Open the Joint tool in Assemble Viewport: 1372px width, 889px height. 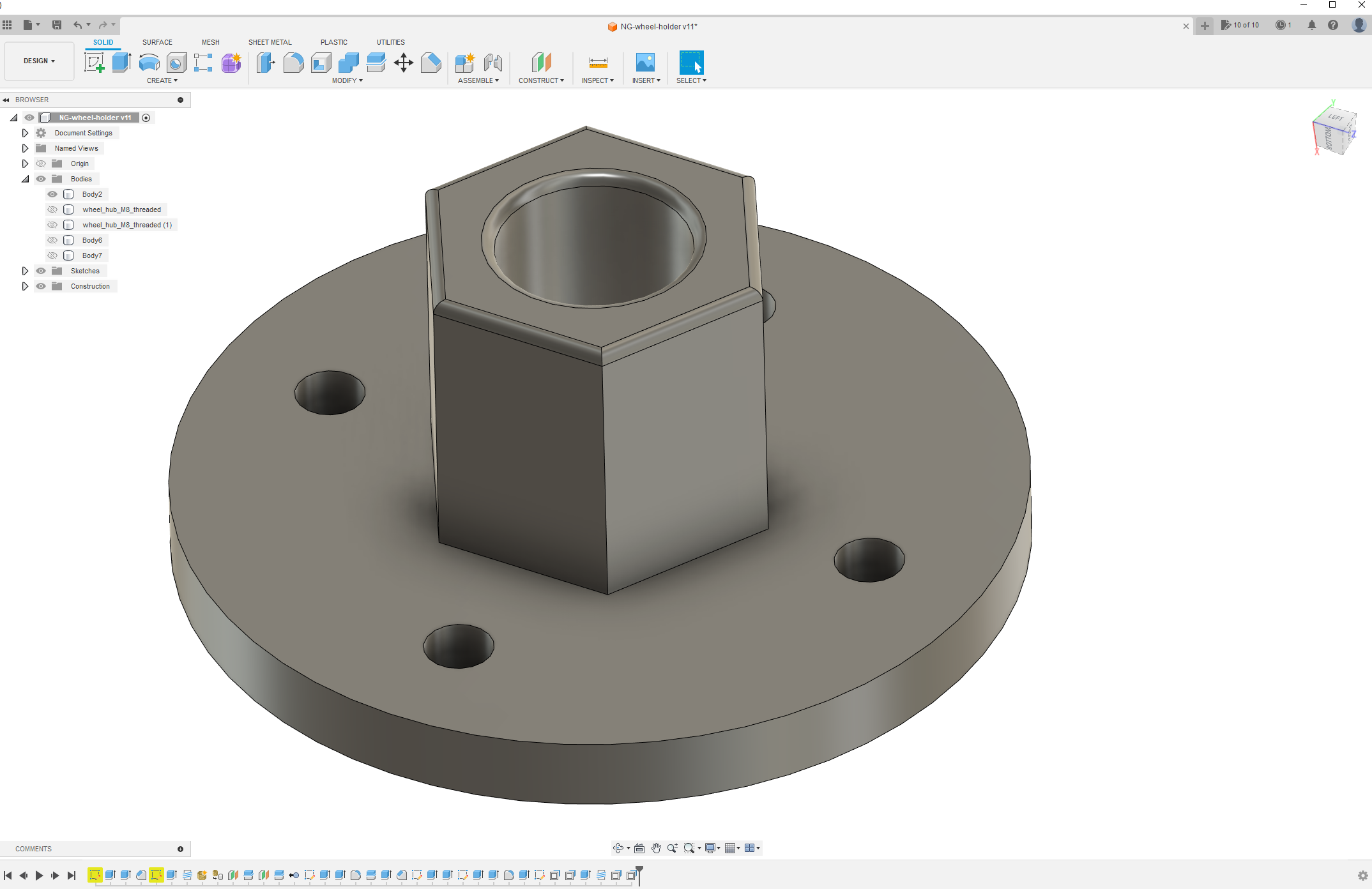point(492,63)
